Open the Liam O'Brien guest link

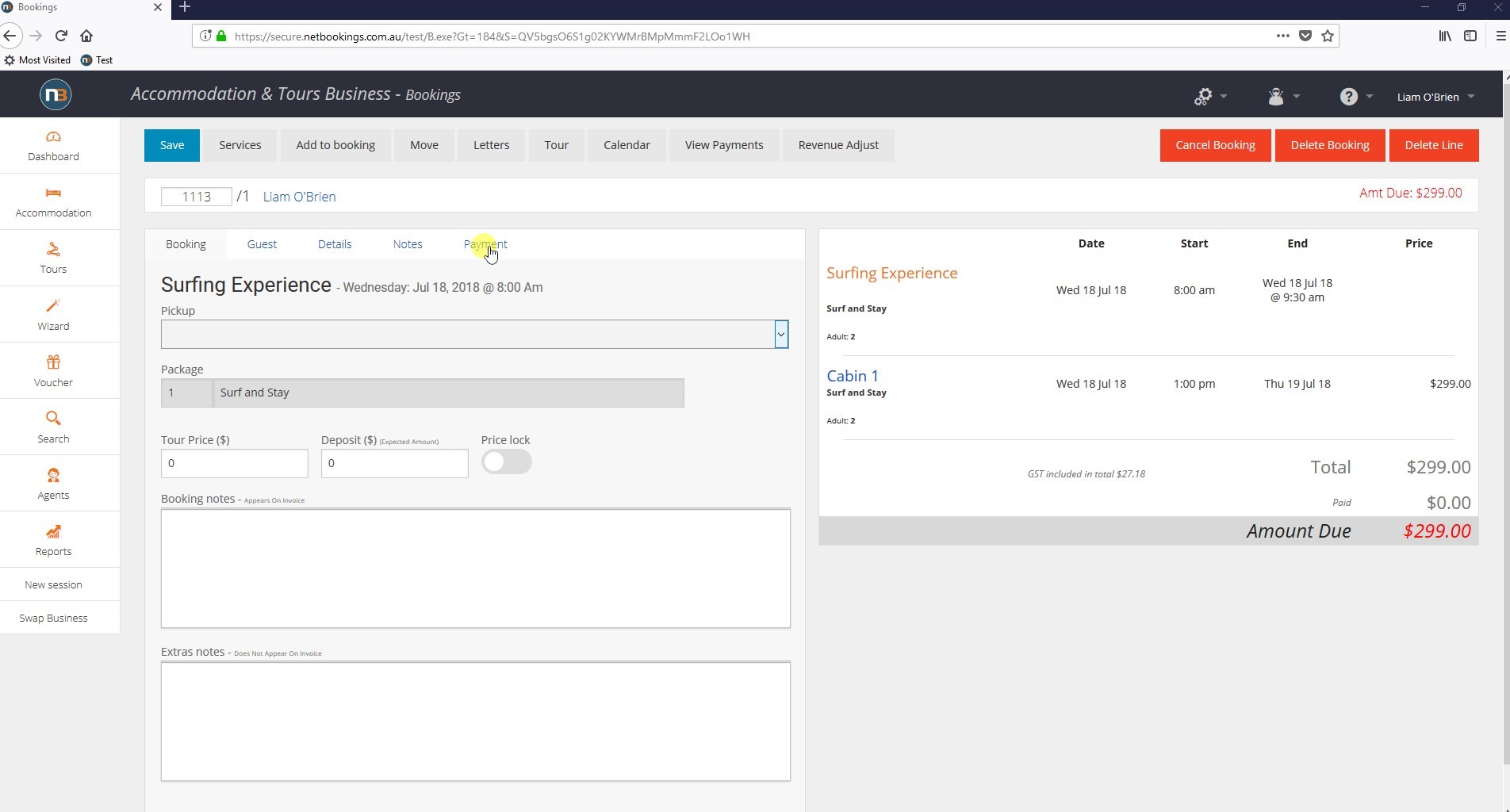(x=299, y=197)
